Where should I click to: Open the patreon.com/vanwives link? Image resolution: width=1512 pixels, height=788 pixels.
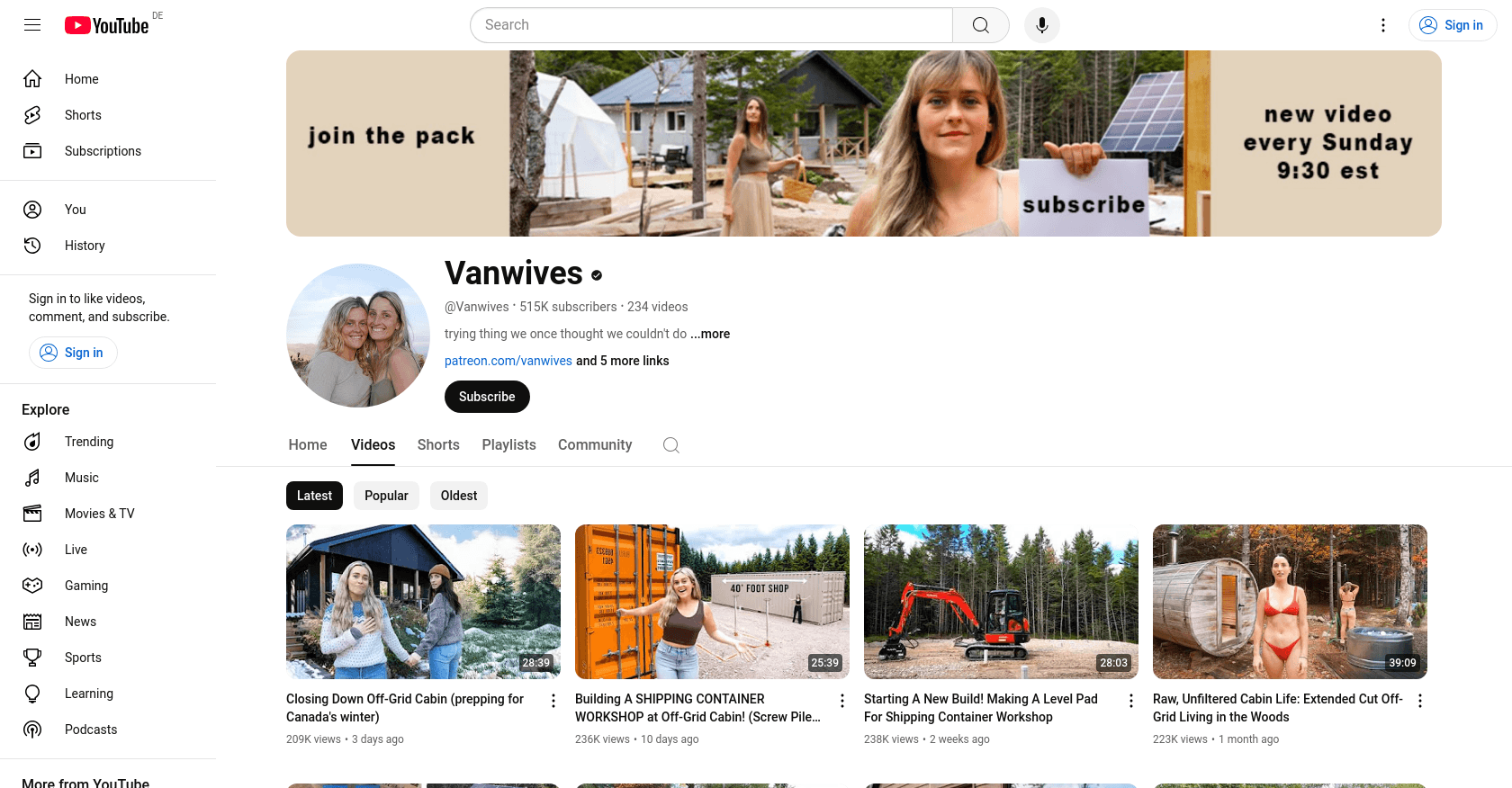click(x=508, y=361)
